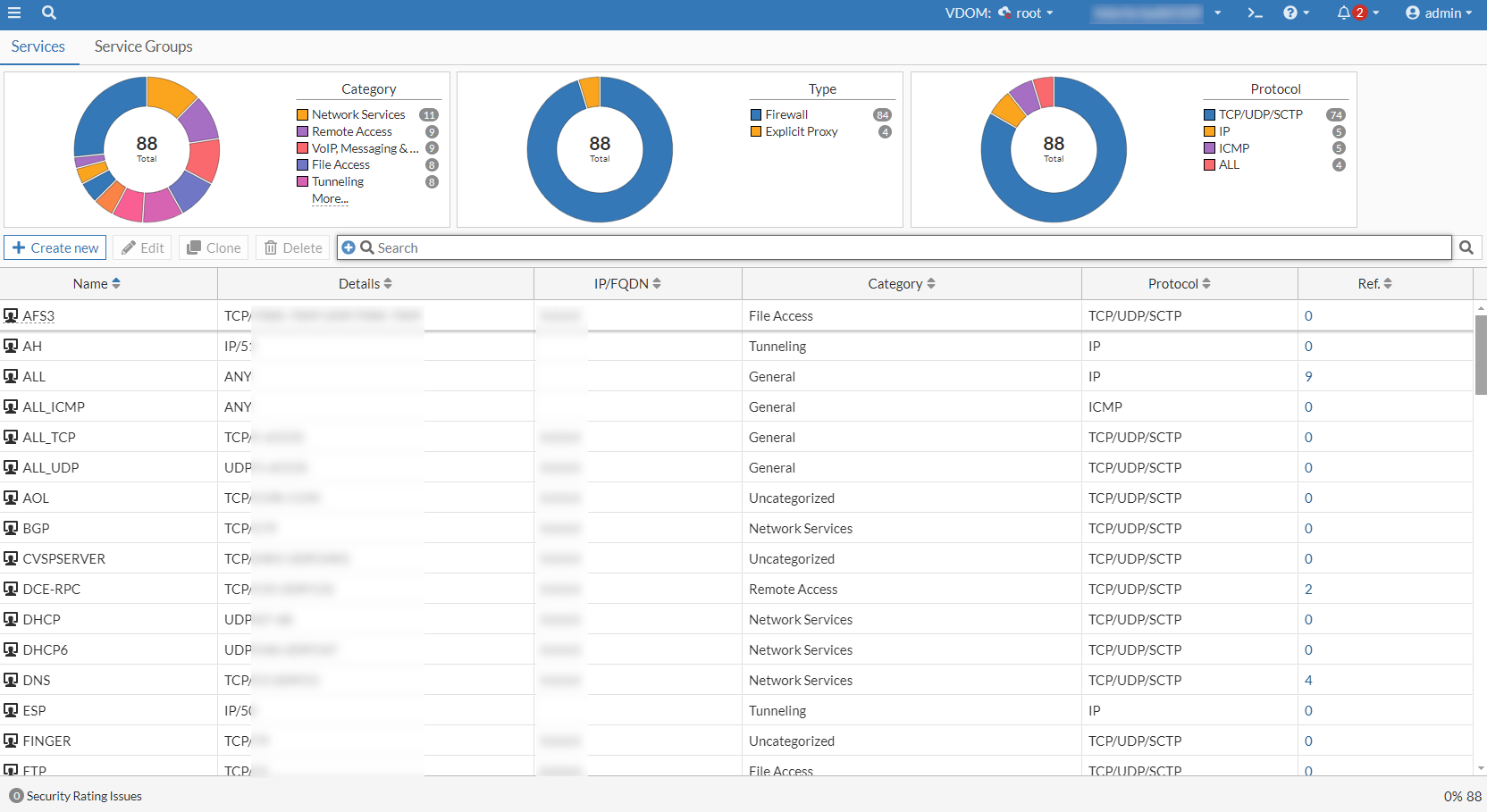Click the Create new button
The width and height of the screenshot is (1487, 812).
tap(55, 247)
